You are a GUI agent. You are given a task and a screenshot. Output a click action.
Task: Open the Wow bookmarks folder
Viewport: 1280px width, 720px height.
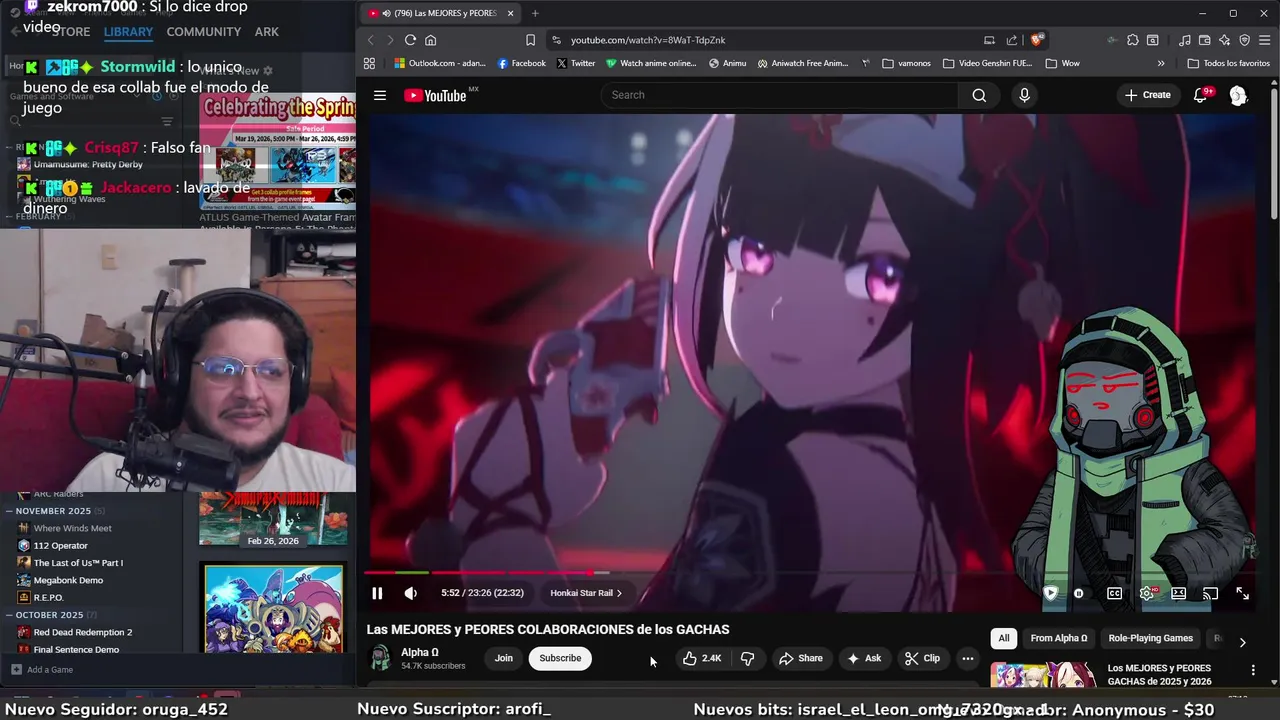point(1062,63)
